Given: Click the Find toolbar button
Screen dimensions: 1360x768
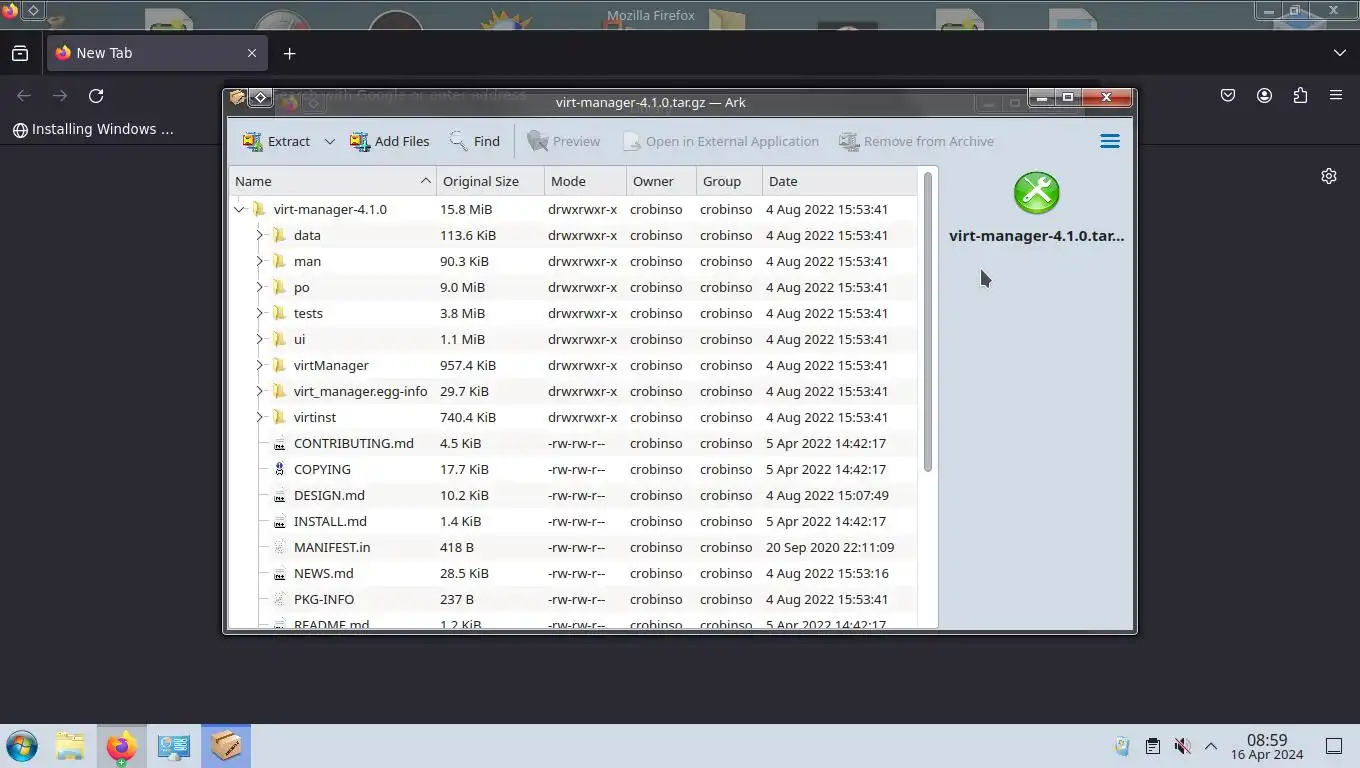Looking at the screenshot, I should tap(474, 141).
